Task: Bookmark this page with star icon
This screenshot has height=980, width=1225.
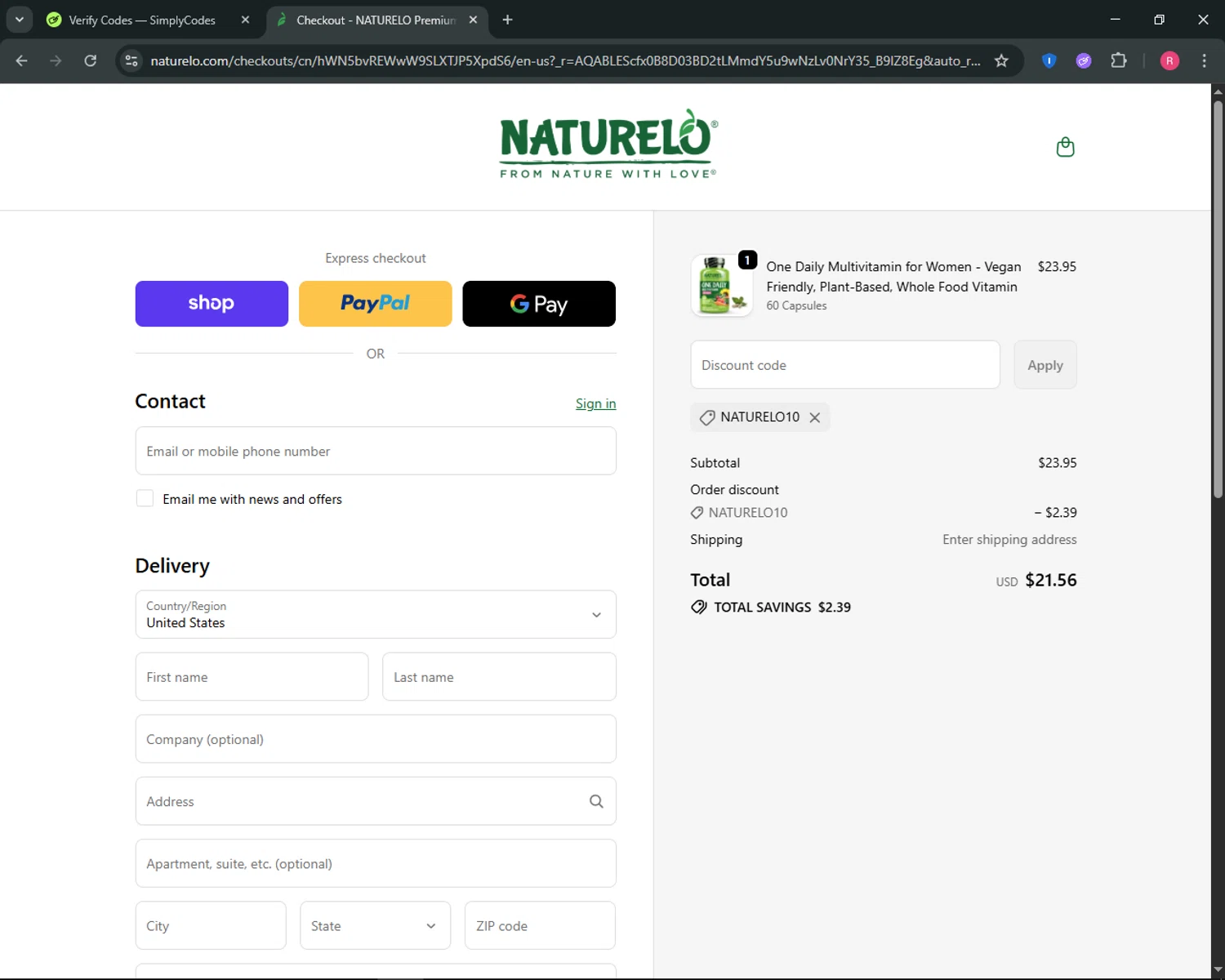Action: (1001, 60)
